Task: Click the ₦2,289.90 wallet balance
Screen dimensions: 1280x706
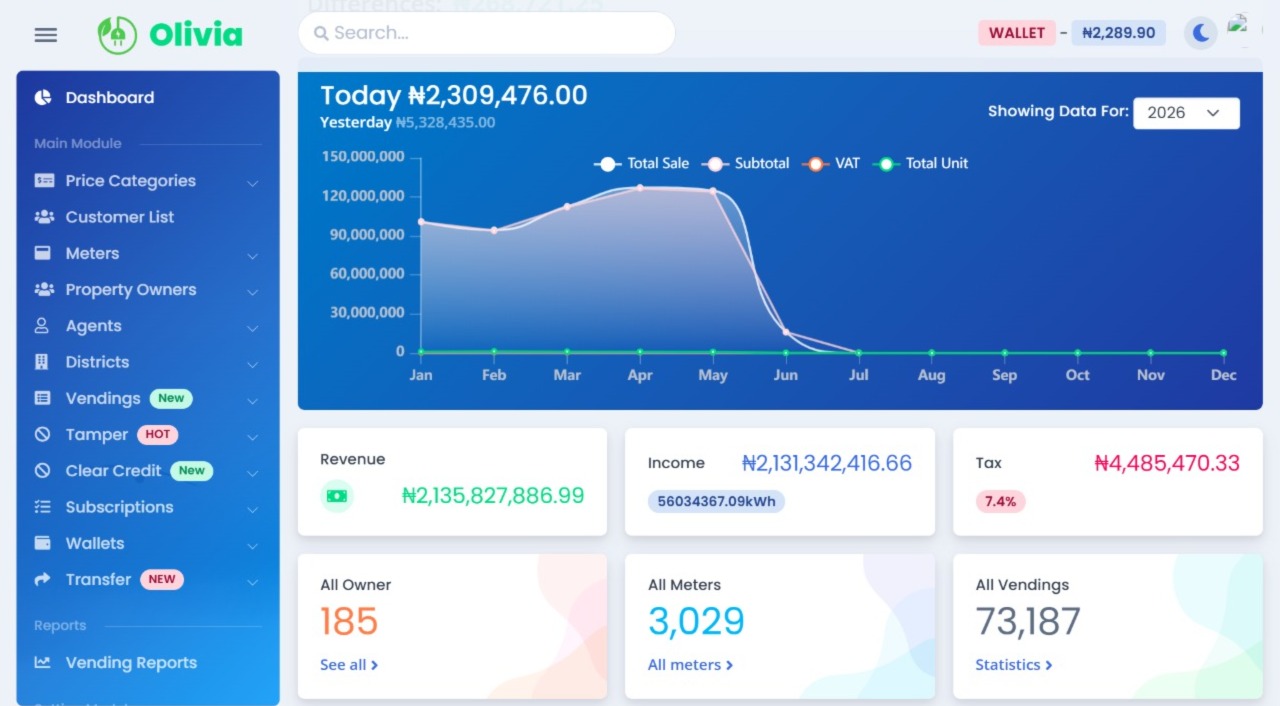Action: (1118, 33)
